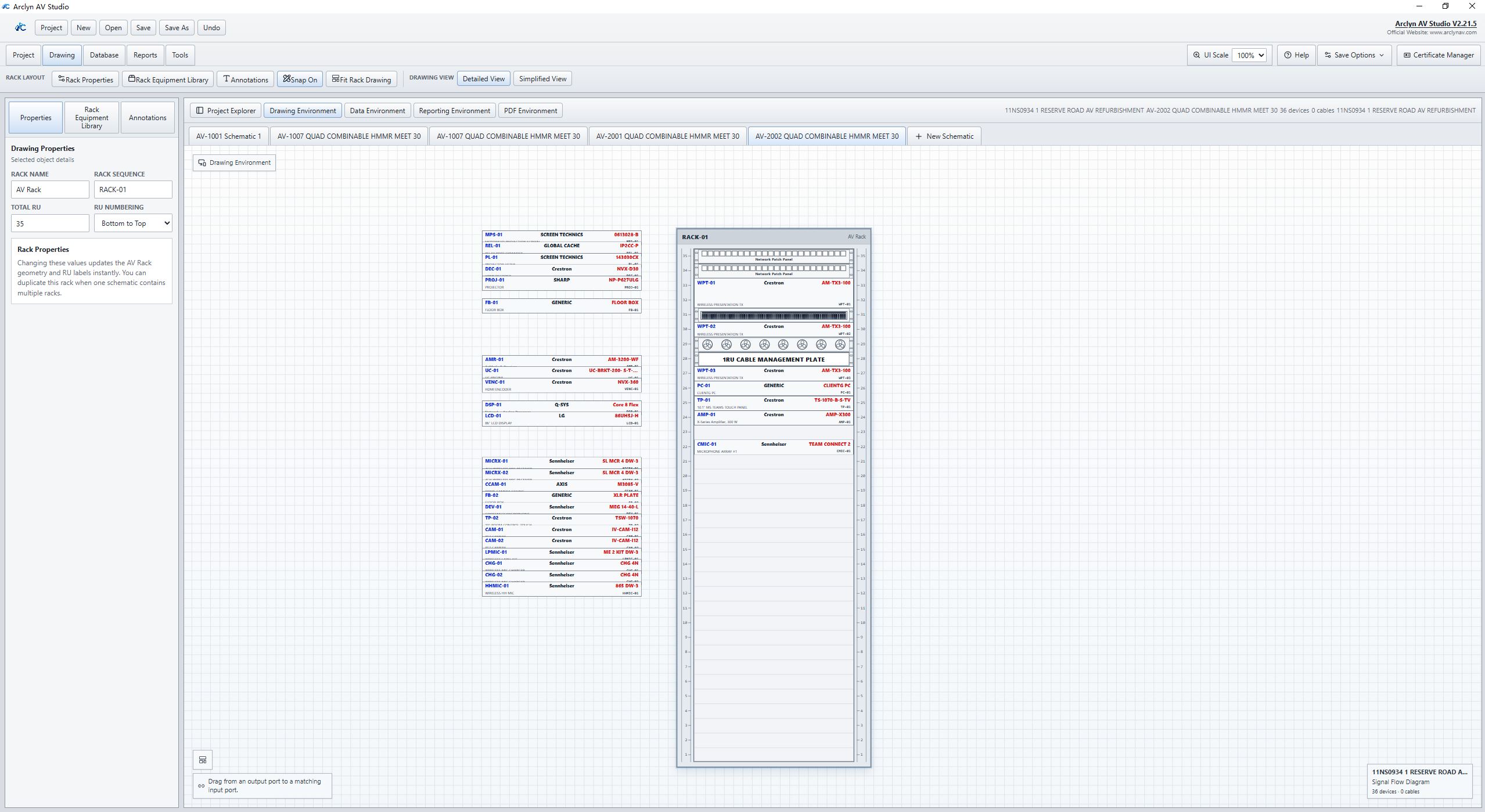Click Fit Rack Drawing

click(x=362, y=80)
